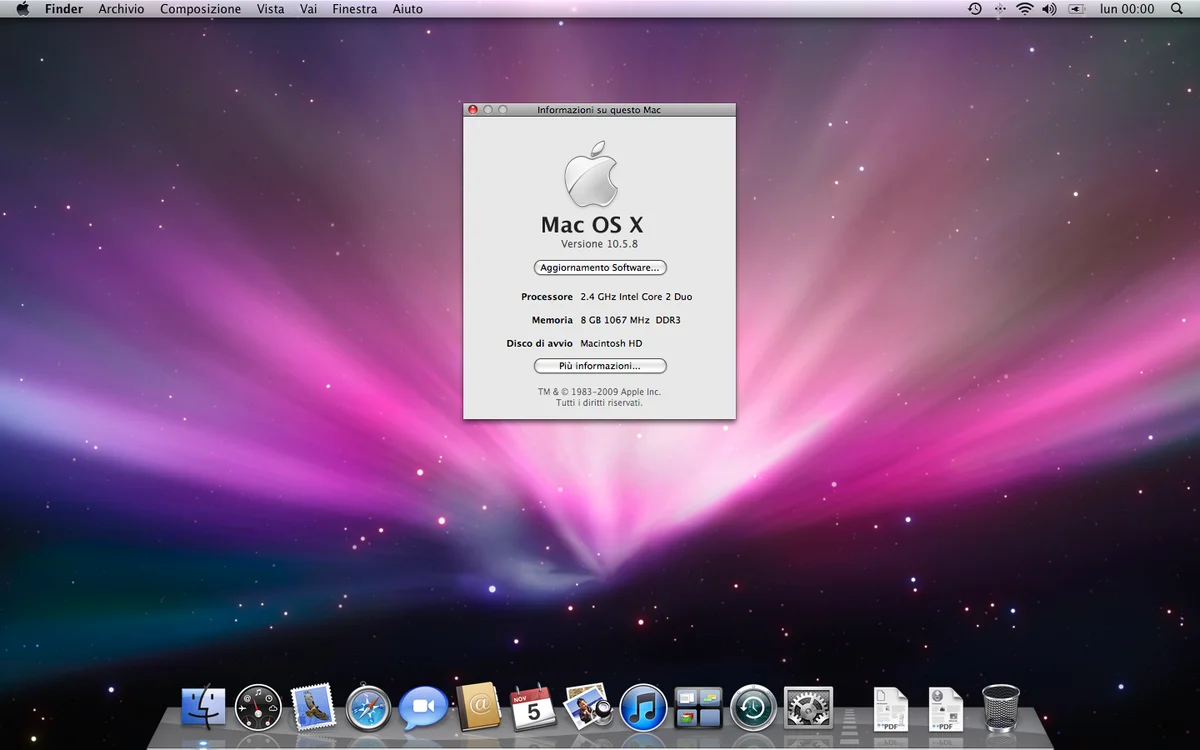Screen dimensions: 1200x750
Task: Open the Archivio menu
Action: tap(121, 9)
